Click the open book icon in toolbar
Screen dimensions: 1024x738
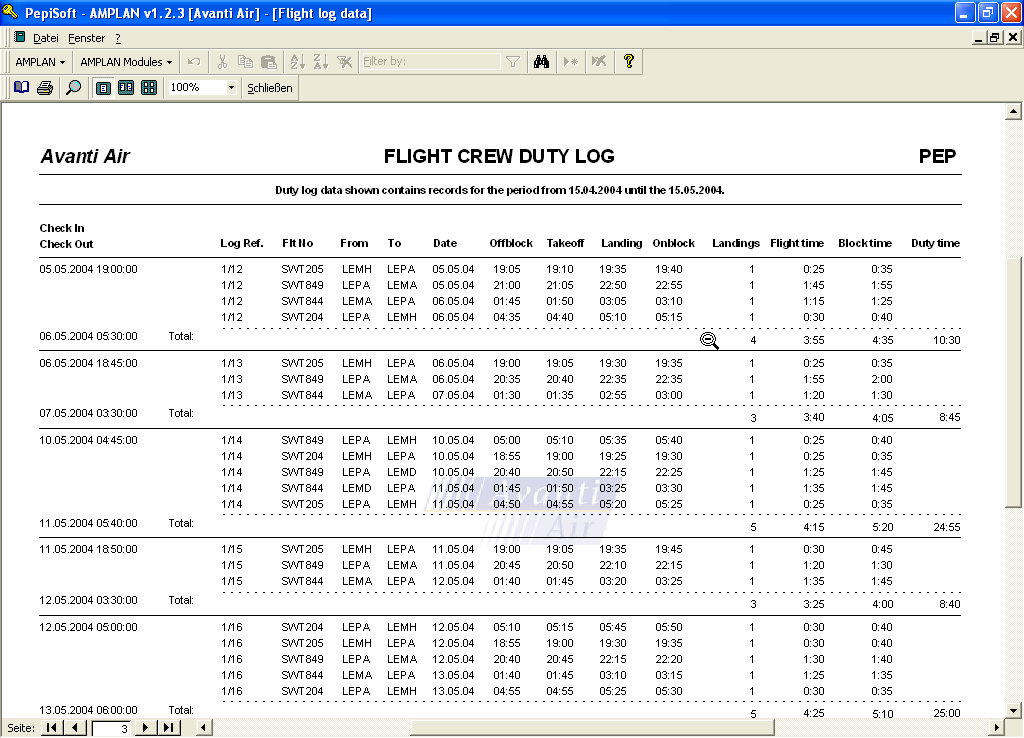point(21,88)
